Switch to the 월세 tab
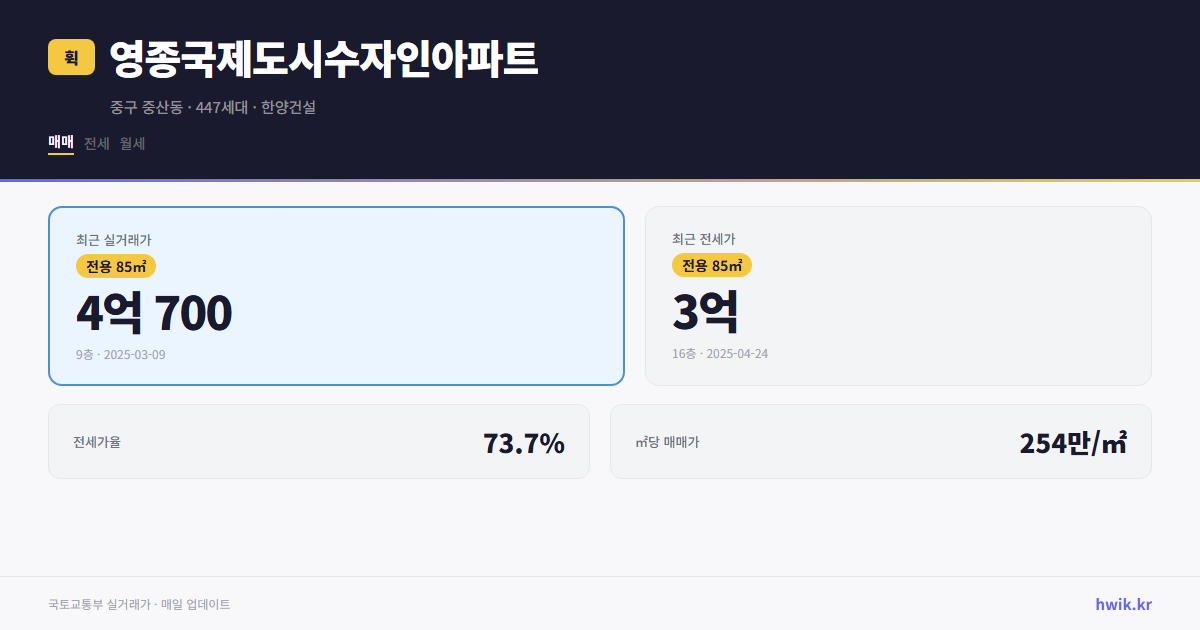 point(132,143)
